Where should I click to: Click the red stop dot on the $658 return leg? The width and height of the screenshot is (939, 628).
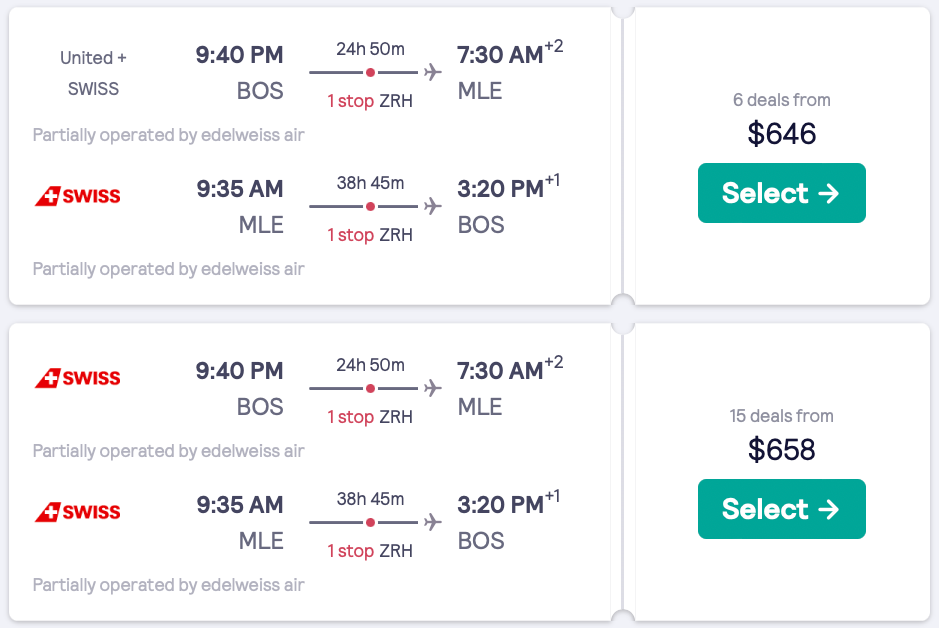(x=370, y=522)
